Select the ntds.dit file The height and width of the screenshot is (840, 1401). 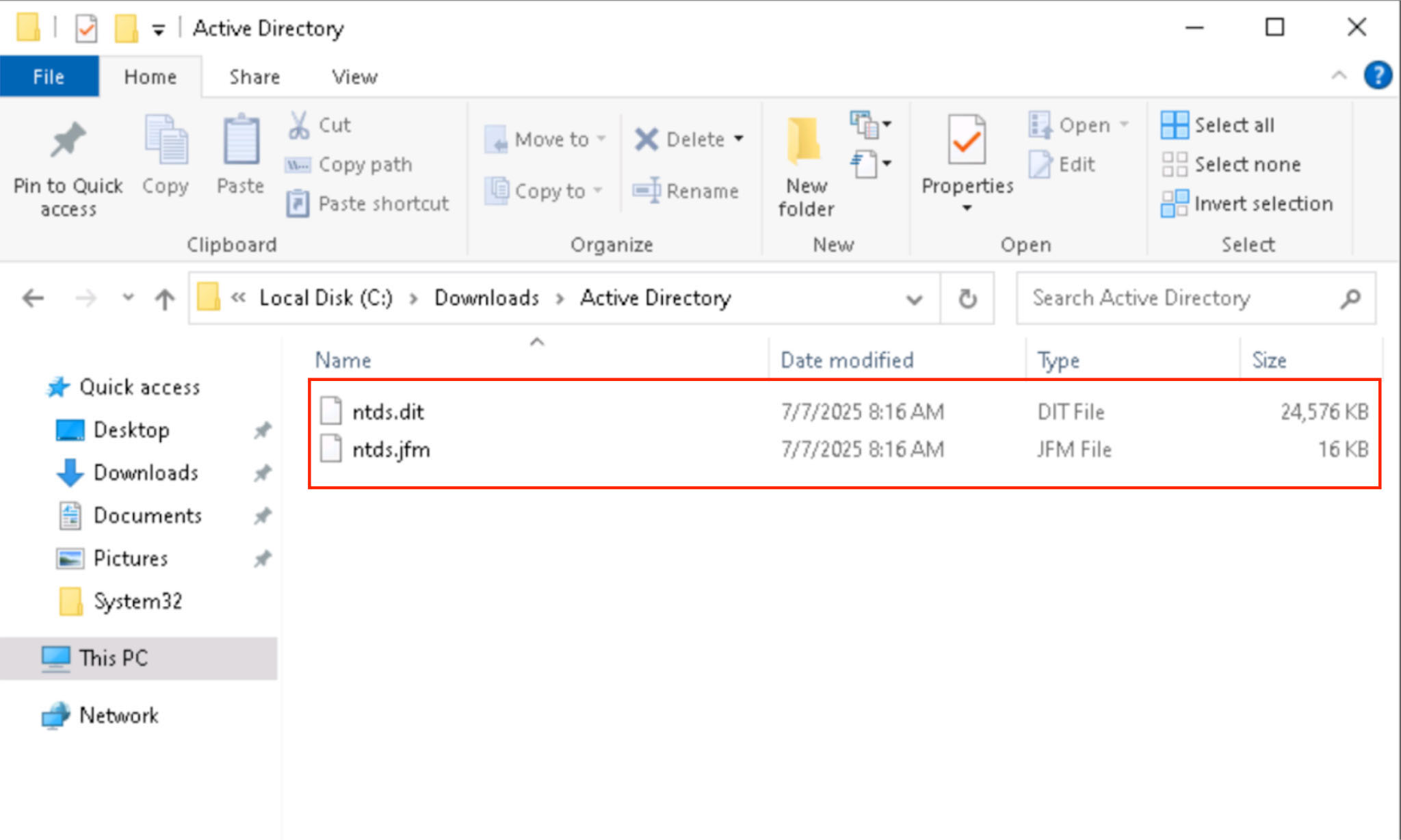click(388, 412)
